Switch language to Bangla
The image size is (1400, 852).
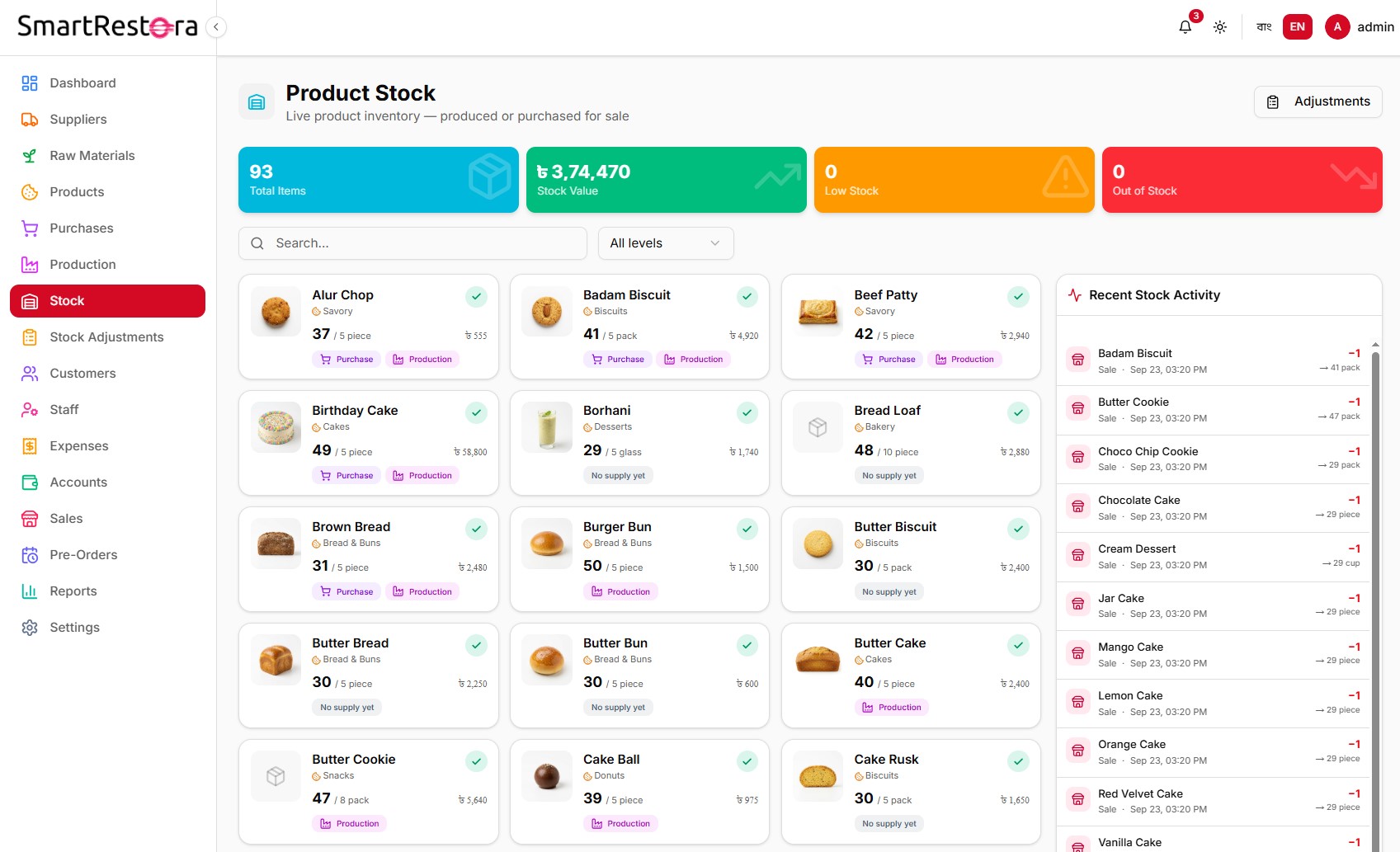pos(1264,27)
